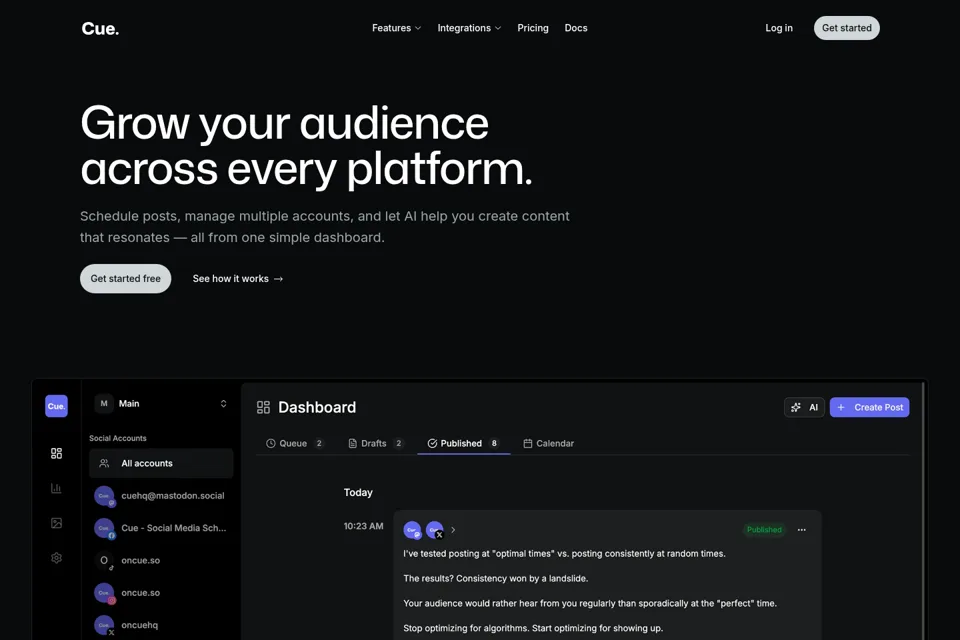This screenshot has width=960, height=640.
Task: Expand the Main workspace switcher
Action: tap(161, 404)
